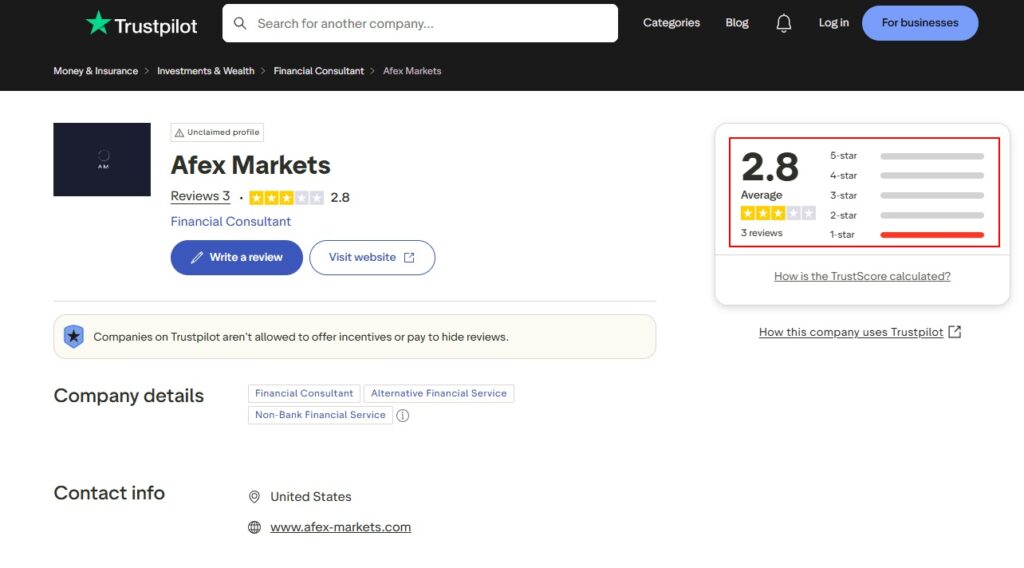Image resolution: width=1024 pixels, height=568 pixels.
Task: Open the www.afex-markets.com link
Action: [x=340, y=527]
